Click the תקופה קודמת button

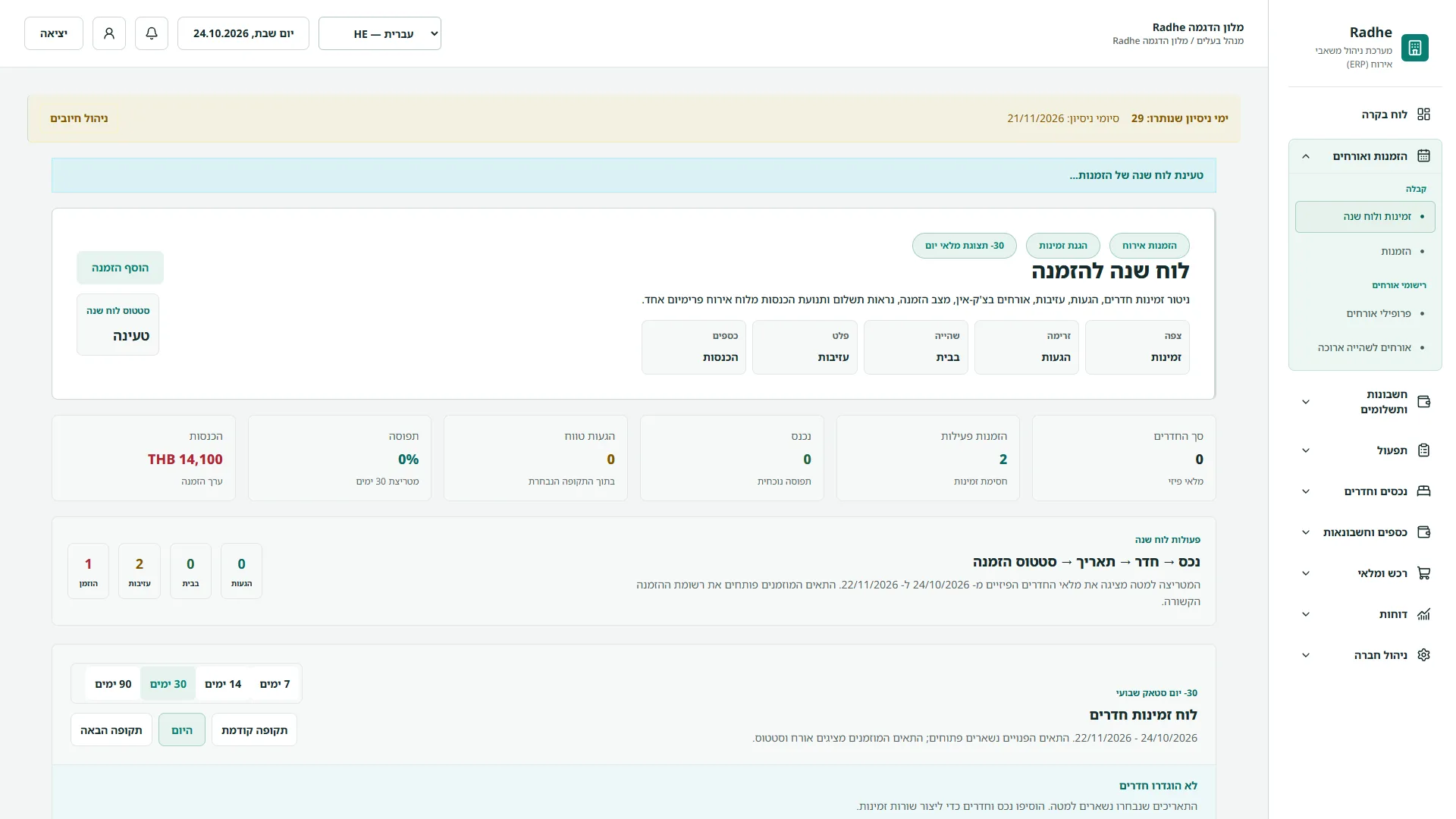click(254, 730)
